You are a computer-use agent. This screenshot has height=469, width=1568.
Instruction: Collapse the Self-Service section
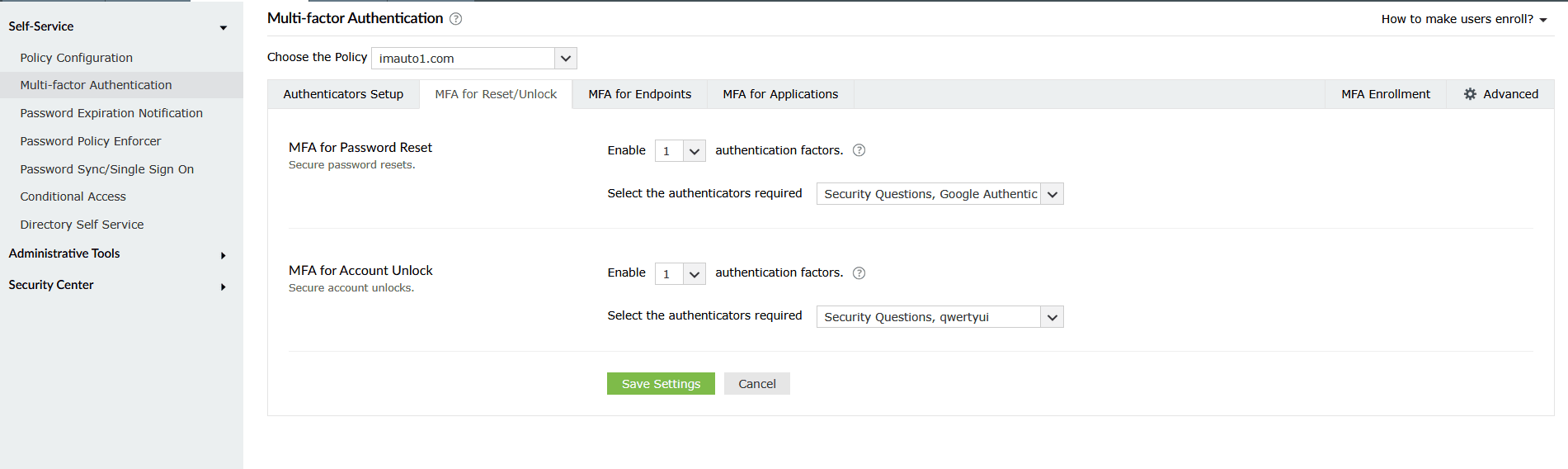click(223, 27)
